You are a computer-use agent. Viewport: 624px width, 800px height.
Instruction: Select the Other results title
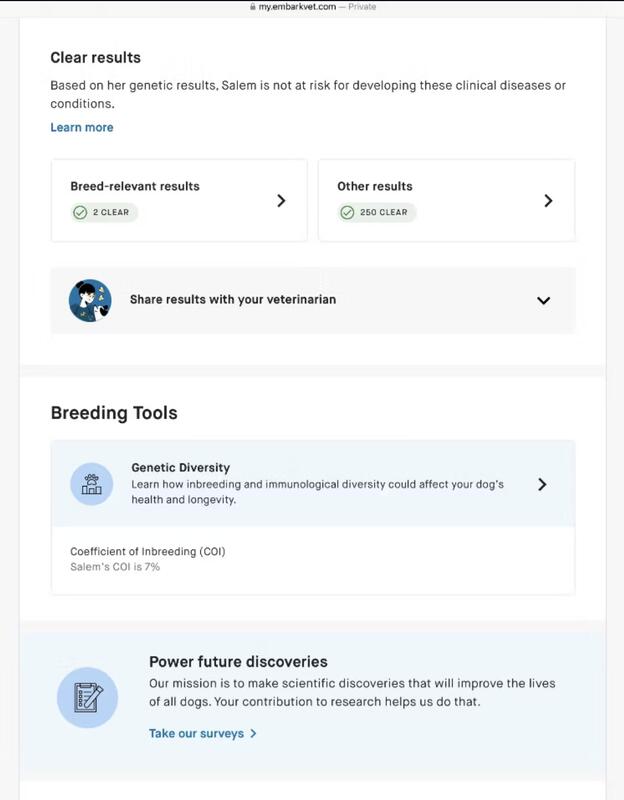coord(375,186)
